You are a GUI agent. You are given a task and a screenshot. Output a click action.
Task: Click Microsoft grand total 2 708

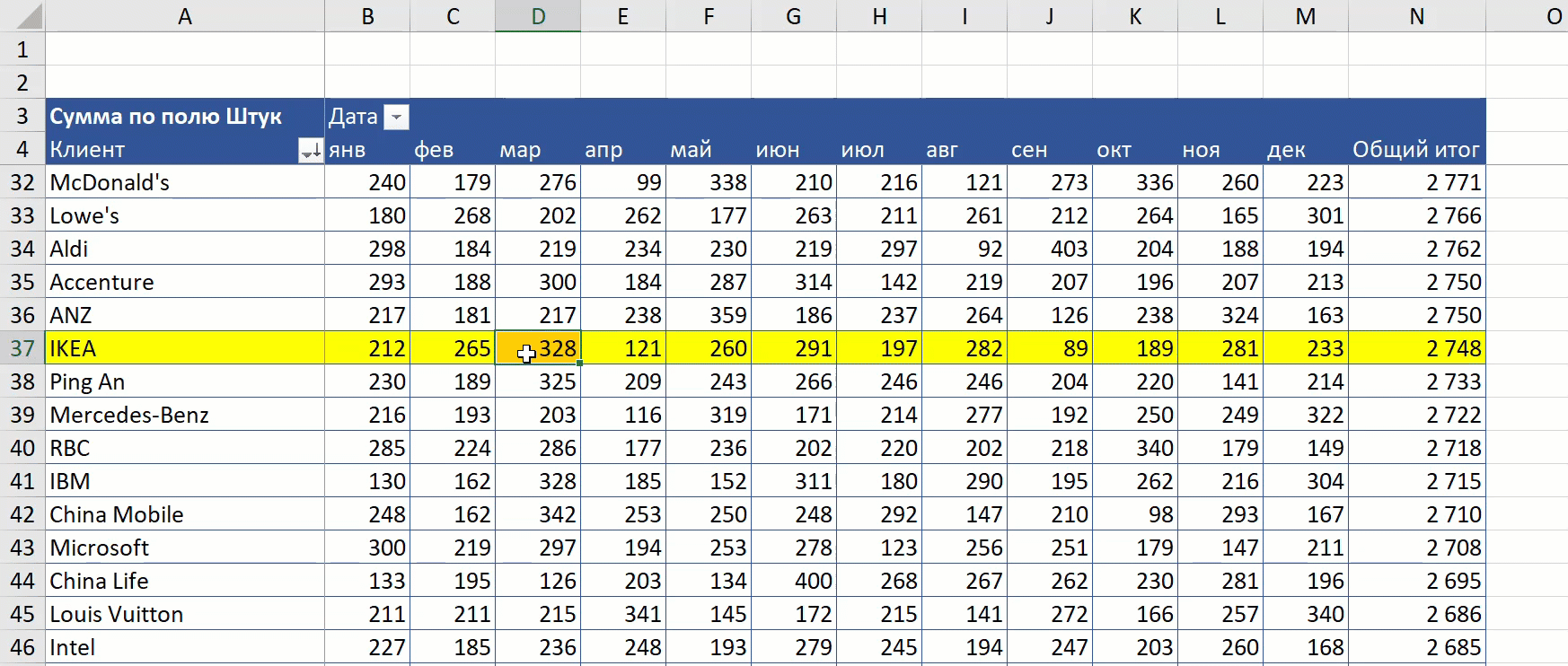(1417, 548)
